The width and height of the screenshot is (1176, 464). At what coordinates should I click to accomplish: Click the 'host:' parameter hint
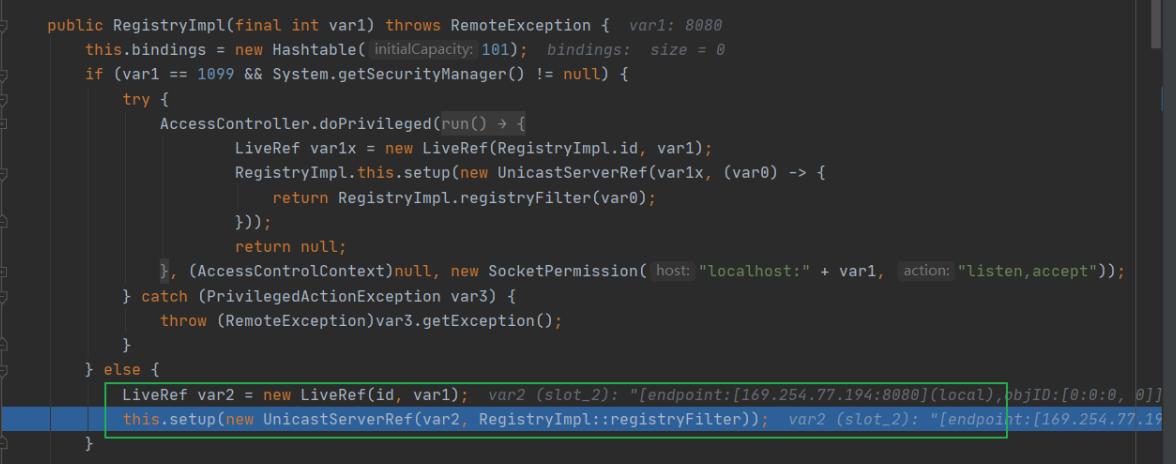click(x=672, y=271)
